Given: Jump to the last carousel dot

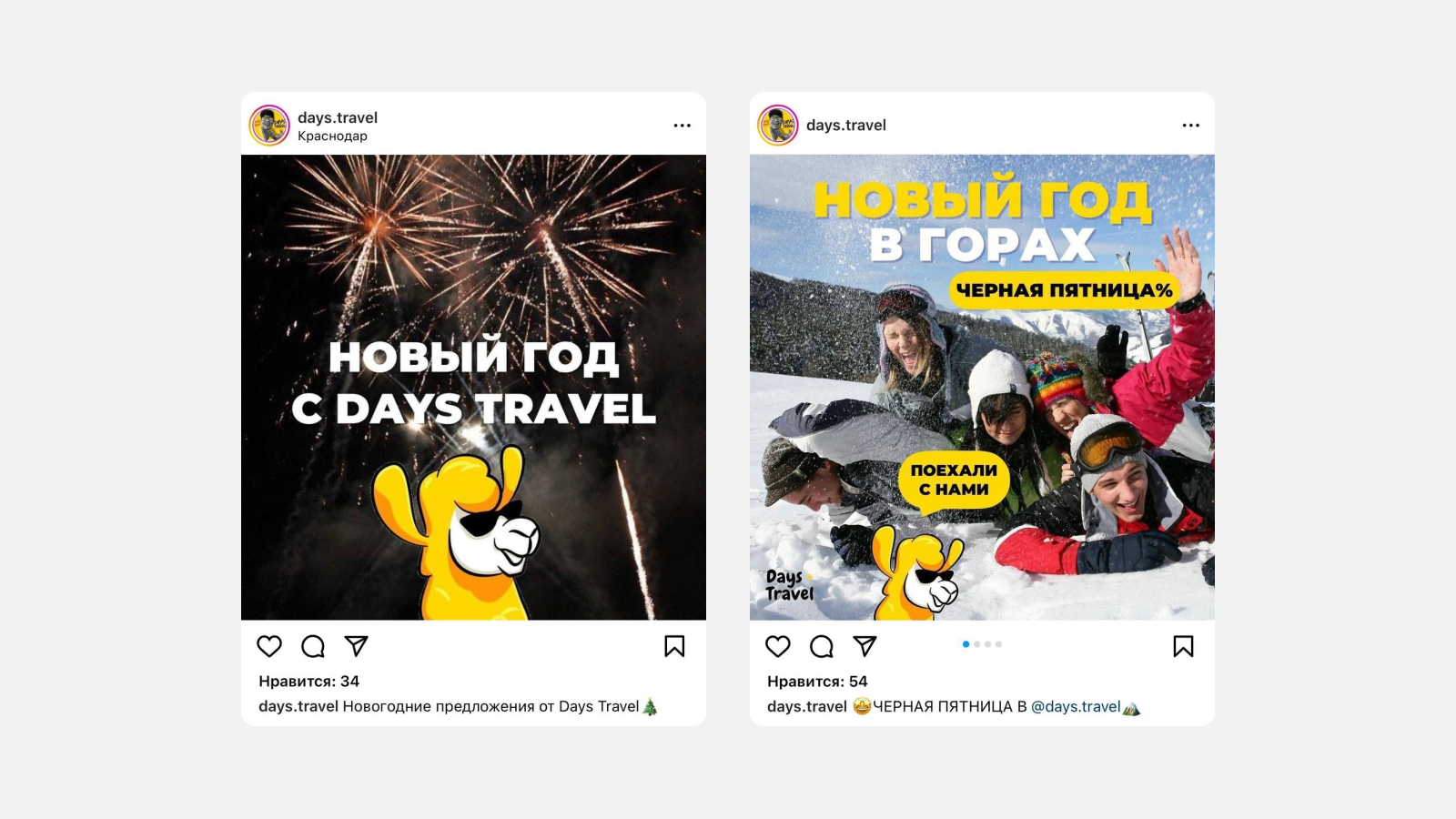Looking at the screenshot, I should [x=998, y=644].
